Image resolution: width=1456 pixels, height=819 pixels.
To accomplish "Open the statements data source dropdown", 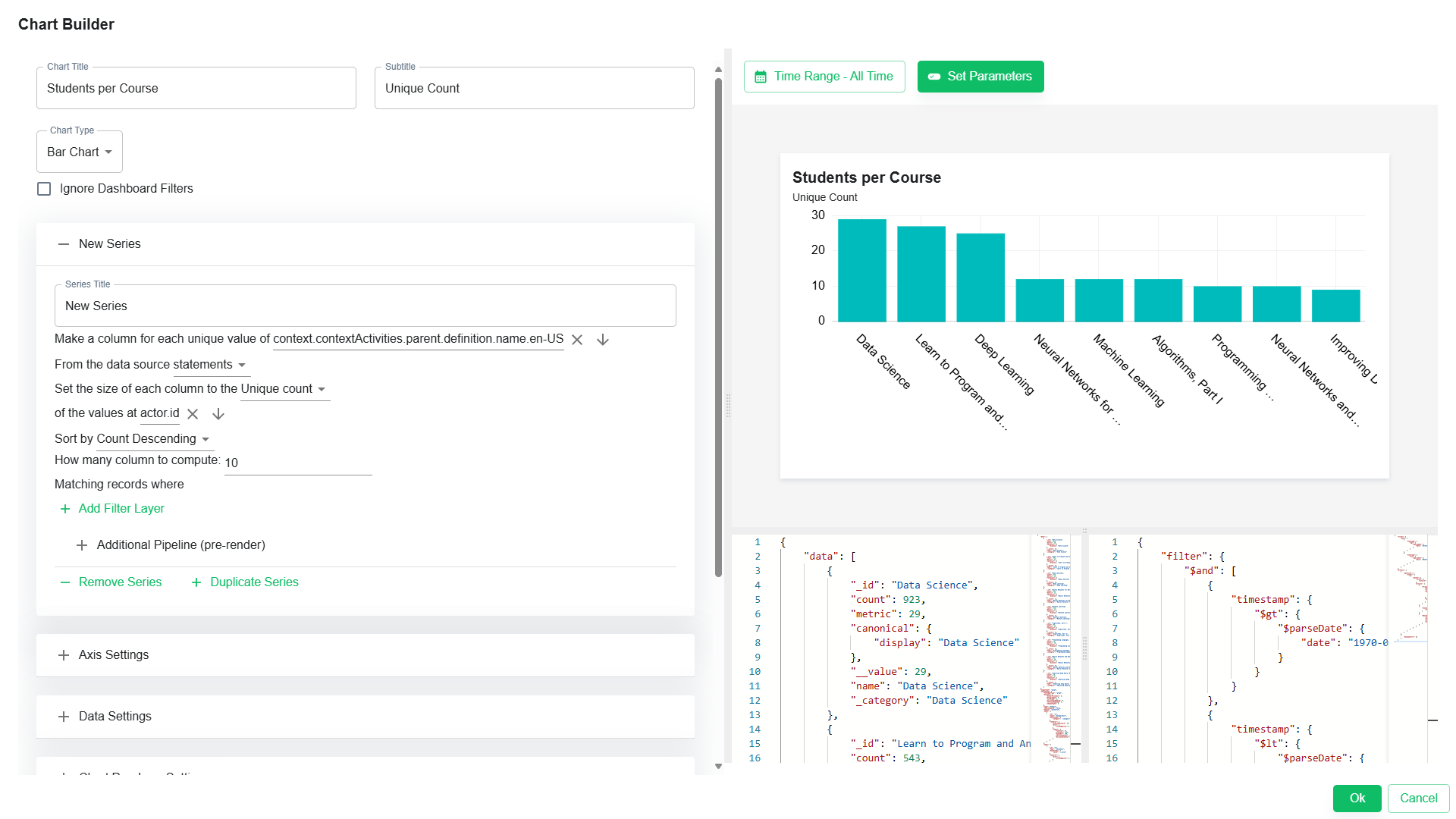I will (x=211, y=365).
